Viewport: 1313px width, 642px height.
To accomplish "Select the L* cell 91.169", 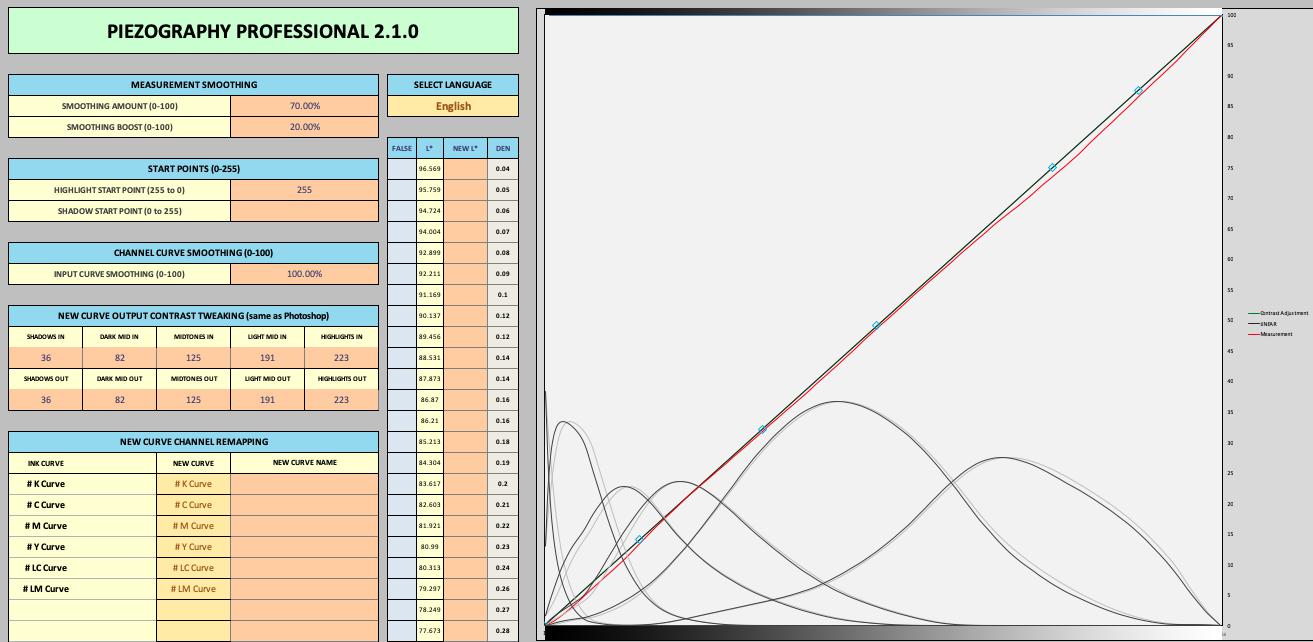I will click(430, 295).
